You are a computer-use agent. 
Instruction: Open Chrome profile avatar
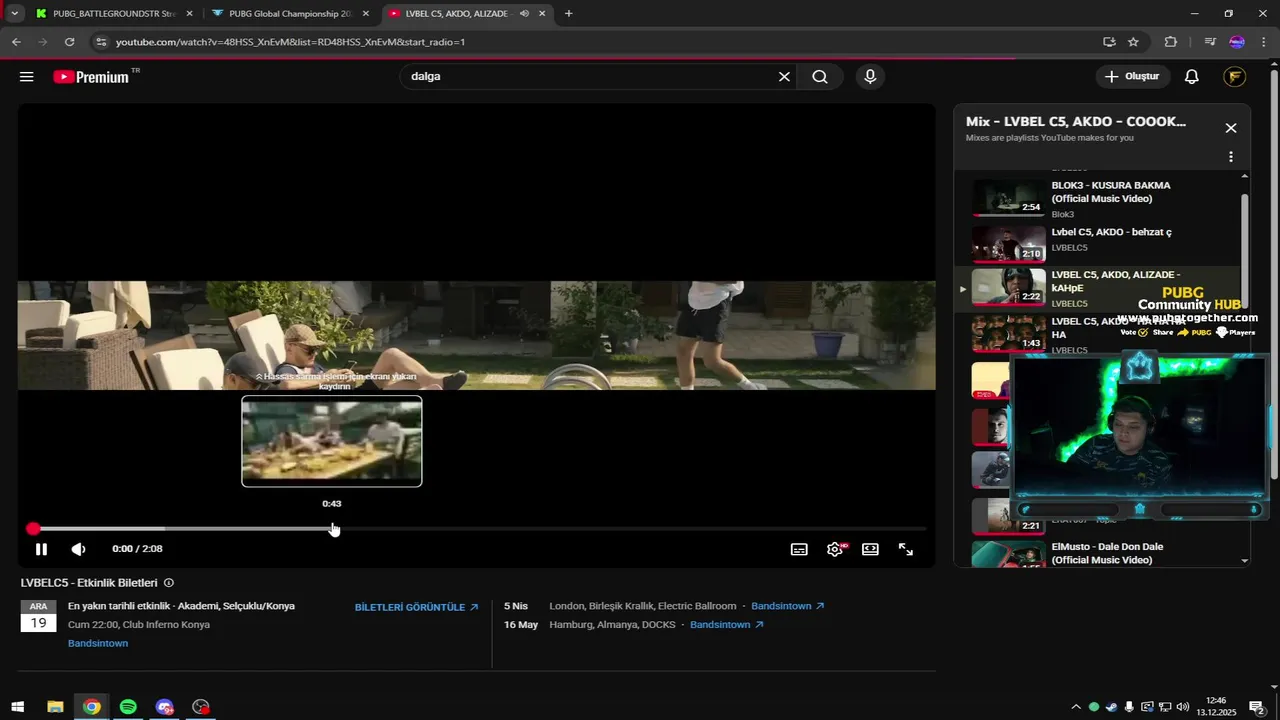click(x=1237, y=42)
